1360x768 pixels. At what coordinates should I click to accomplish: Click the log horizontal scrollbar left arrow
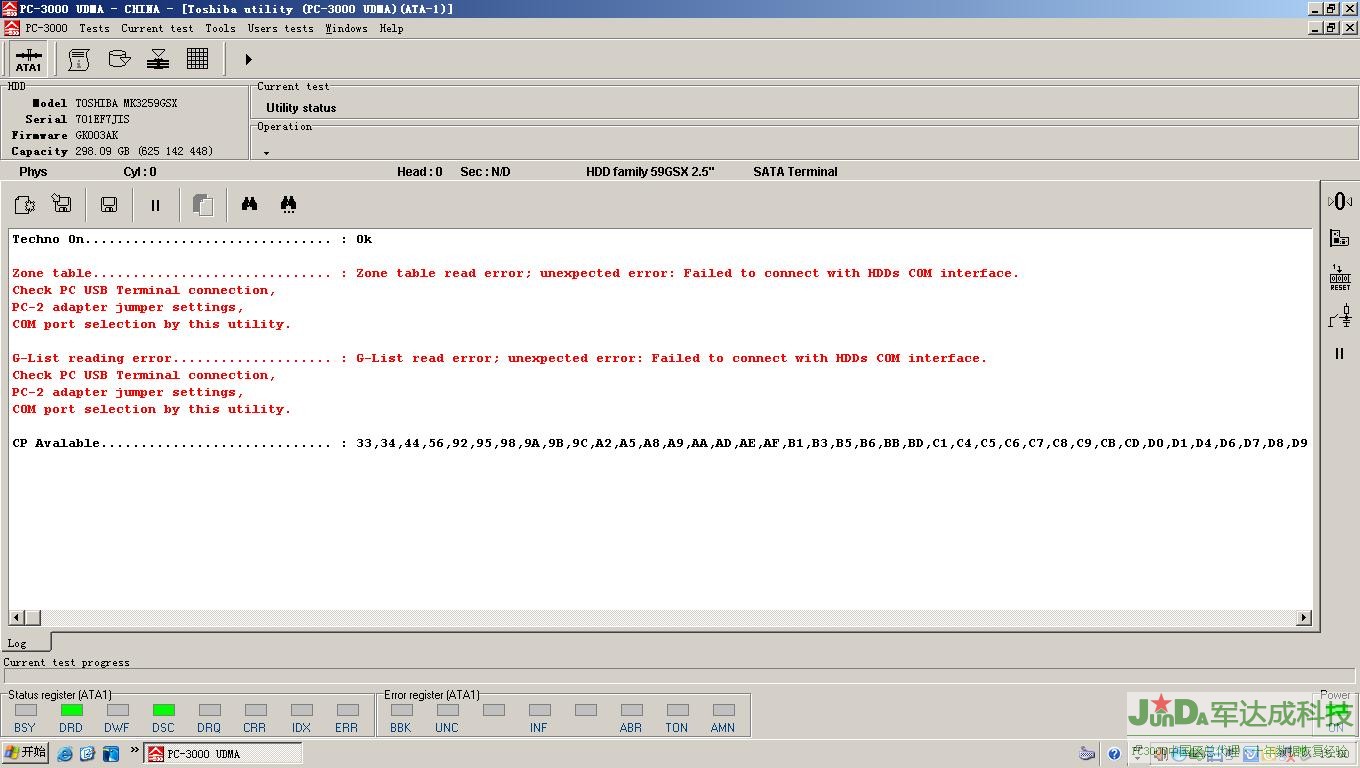pyautogui.click(x=16, y=618)
